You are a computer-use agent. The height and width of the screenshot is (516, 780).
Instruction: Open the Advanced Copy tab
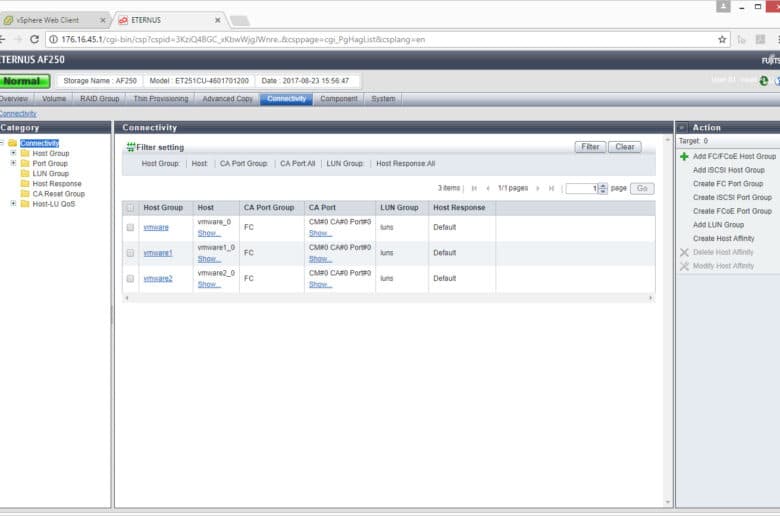[x=227, y=99]
